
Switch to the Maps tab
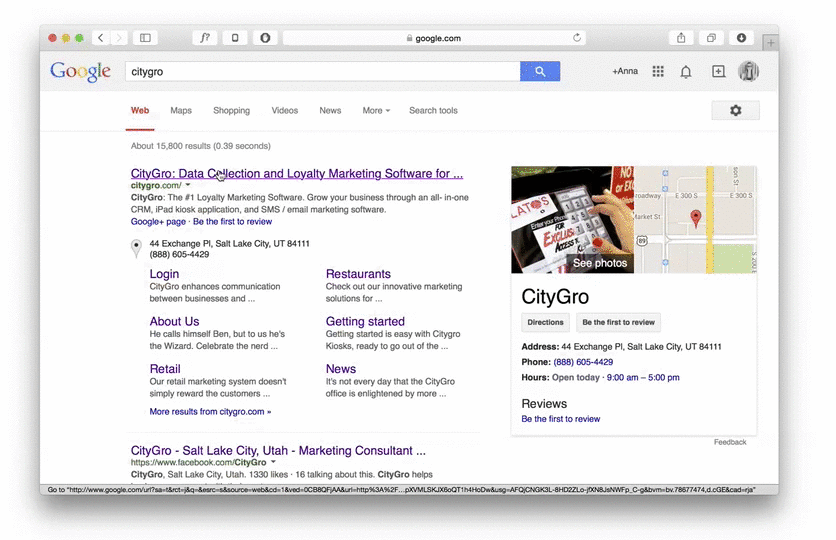coord(181,110)
